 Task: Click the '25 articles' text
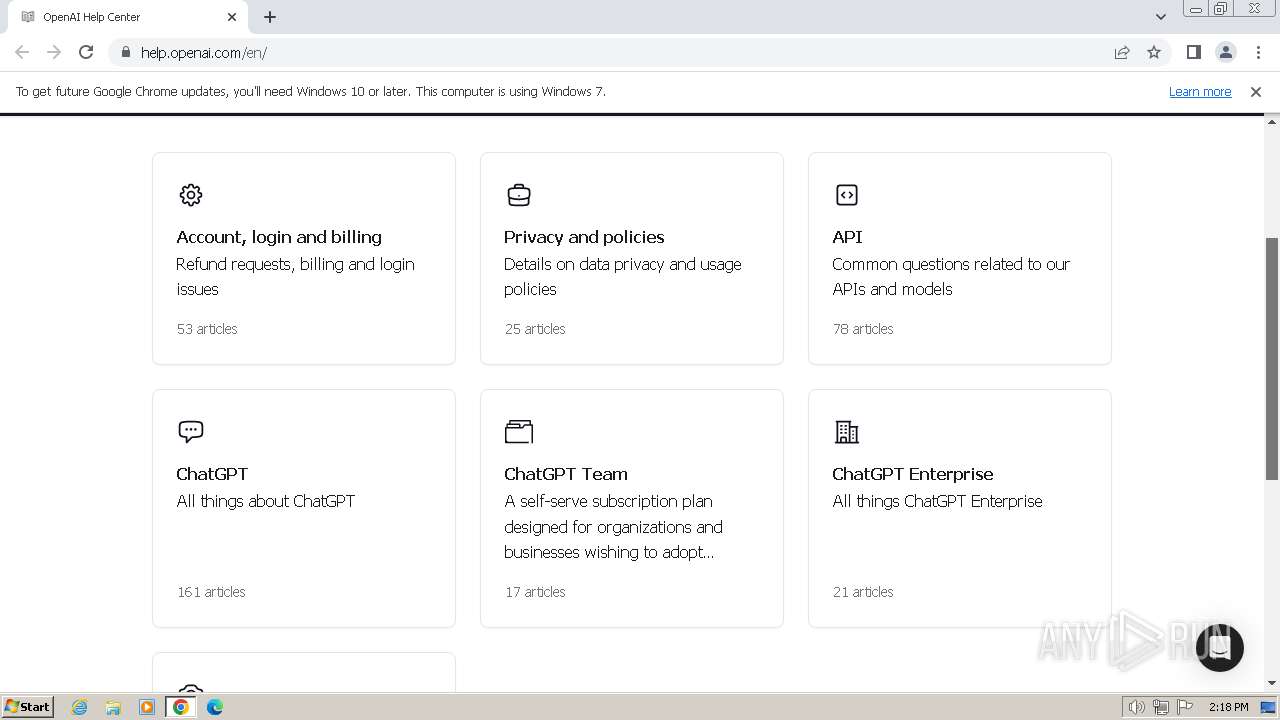pos(535,329)
